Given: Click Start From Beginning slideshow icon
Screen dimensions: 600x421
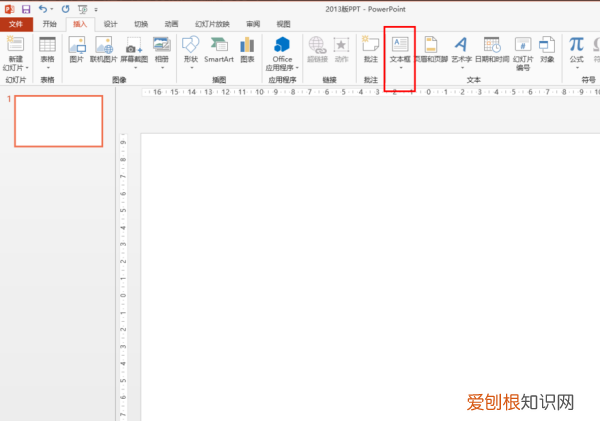Looking at the screenshot, I should coord(82,9).
